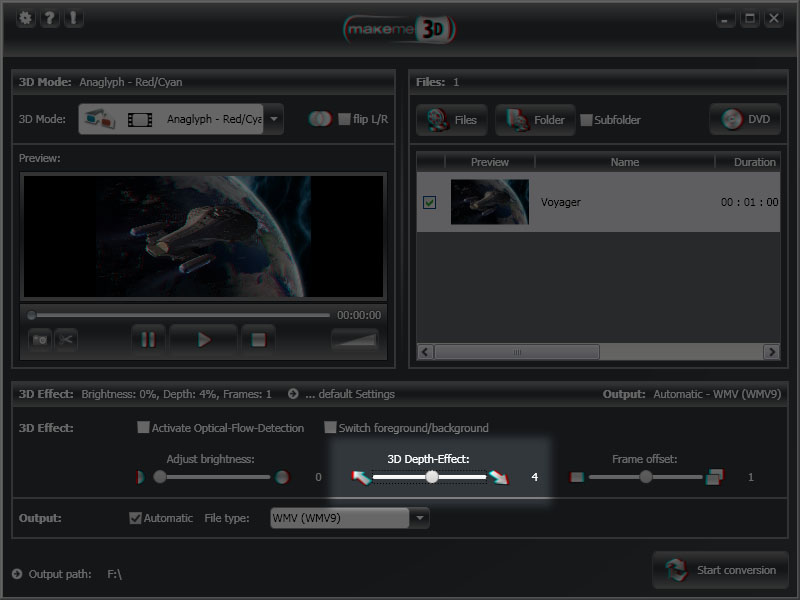Maximize the makeme3D window

pos(749,19)
